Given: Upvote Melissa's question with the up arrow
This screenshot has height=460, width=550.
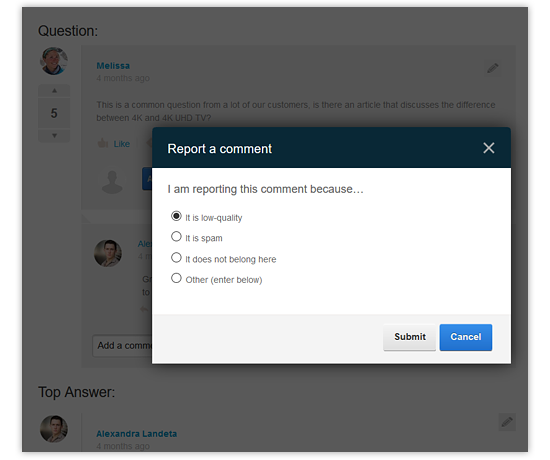Looking at the screenshot, I should pyautogui.click(x=54, y=91).
